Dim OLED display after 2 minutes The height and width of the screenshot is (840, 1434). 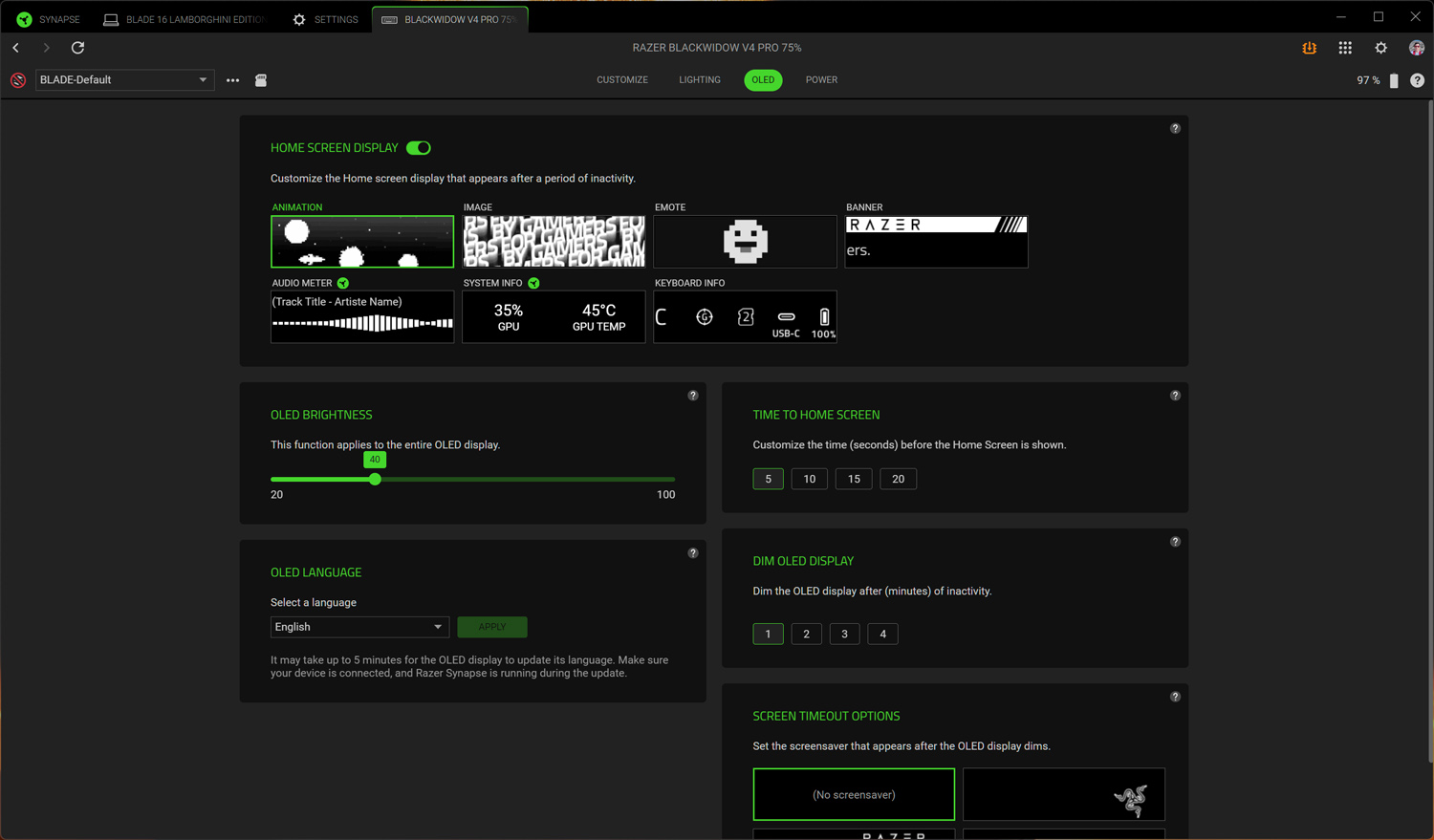806,634
